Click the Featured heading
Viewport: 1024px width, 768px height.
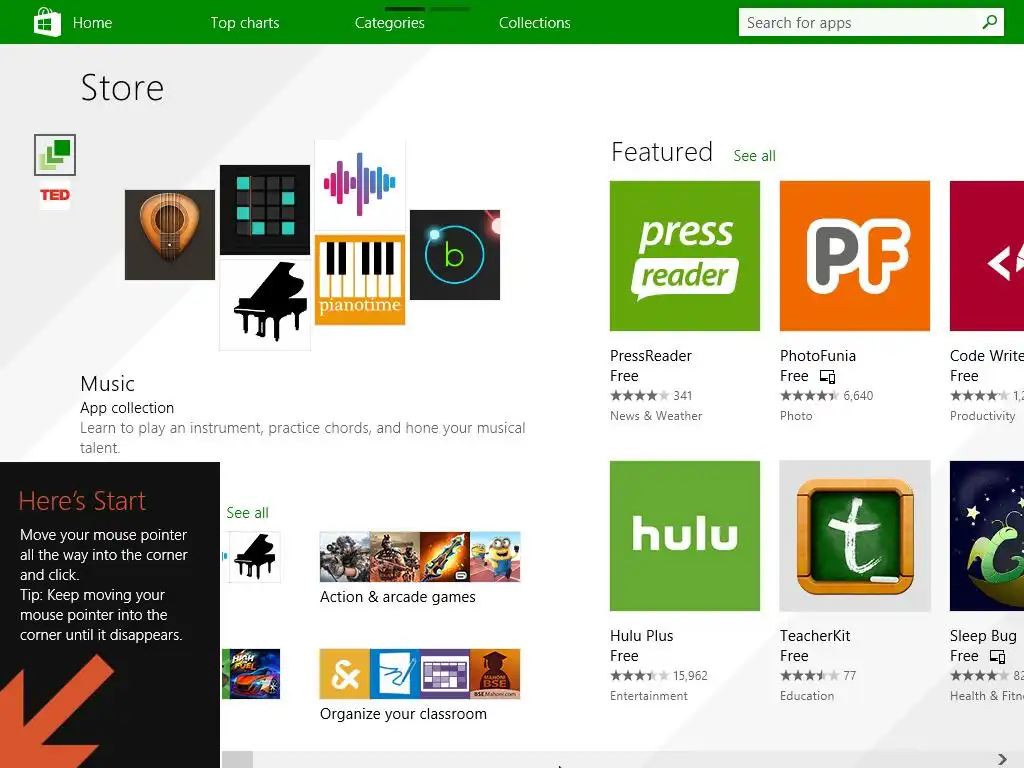[x=662, y=152]
